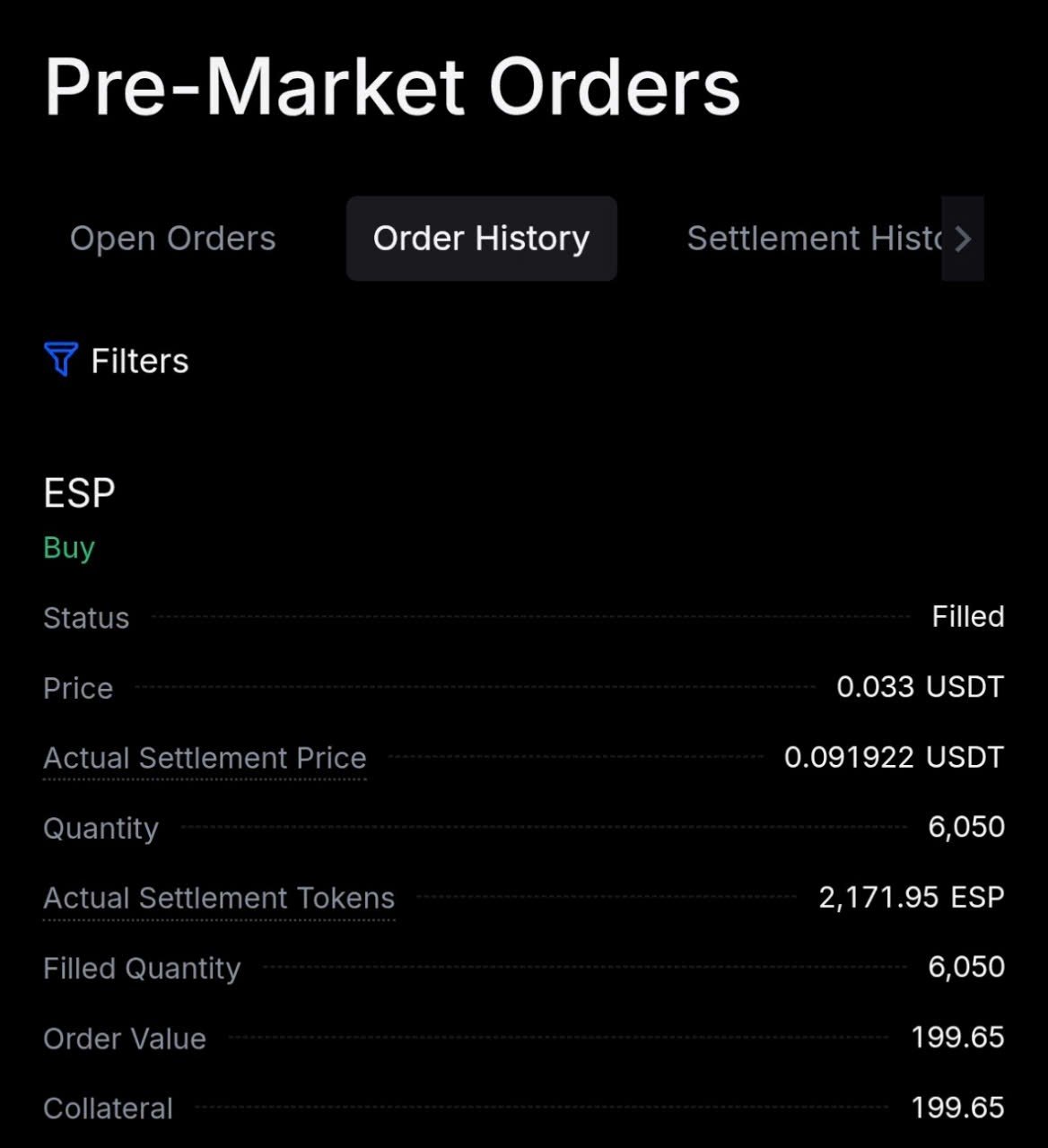Screen dimensions: 1048x1148
Task: Click the Collateral row's 199.65 amount
Action: coord(957,1108)
